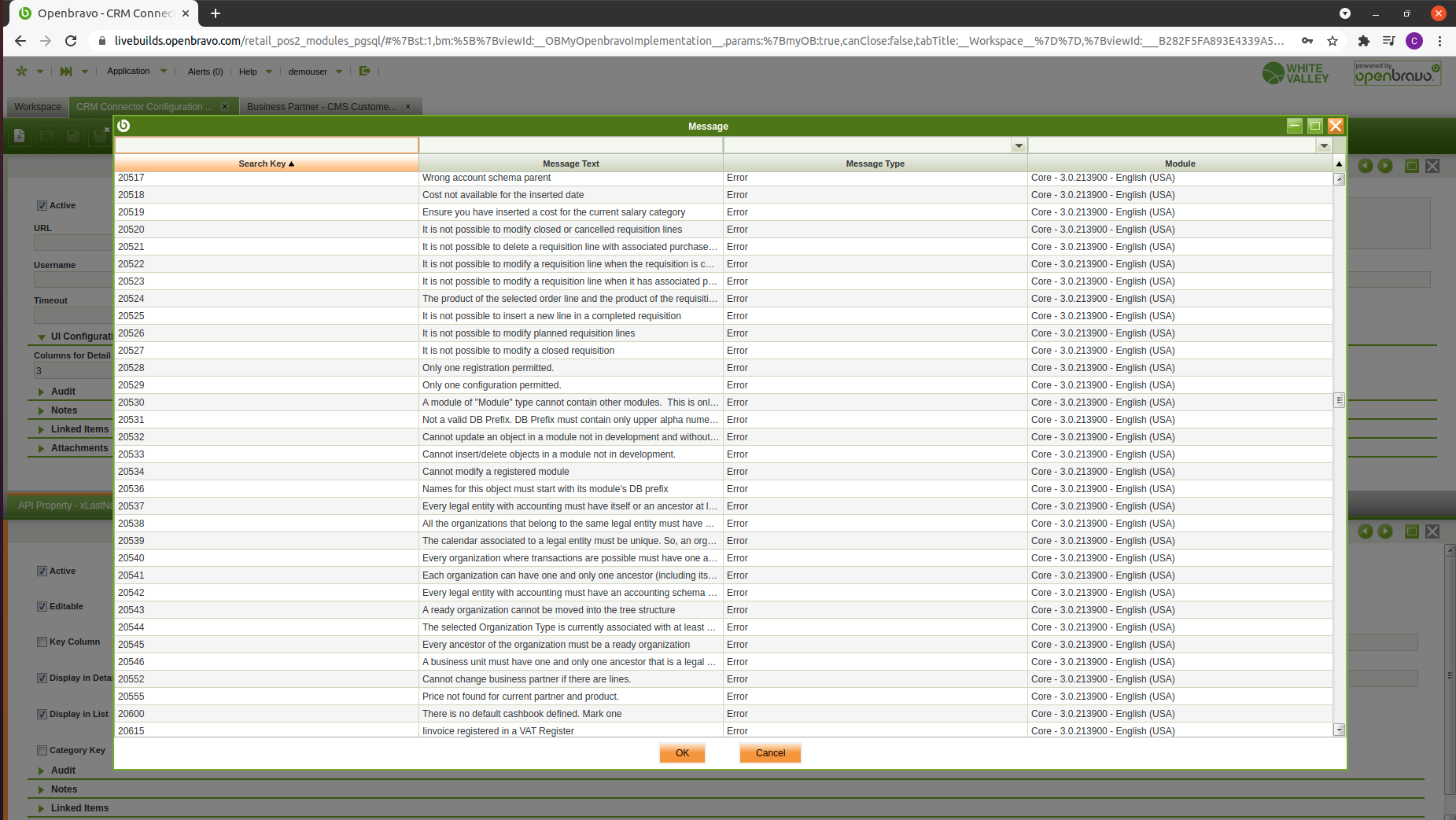Click the Openbravo quick launch icon
This screenshot has width=1456, height=820.
pos(66,71)
